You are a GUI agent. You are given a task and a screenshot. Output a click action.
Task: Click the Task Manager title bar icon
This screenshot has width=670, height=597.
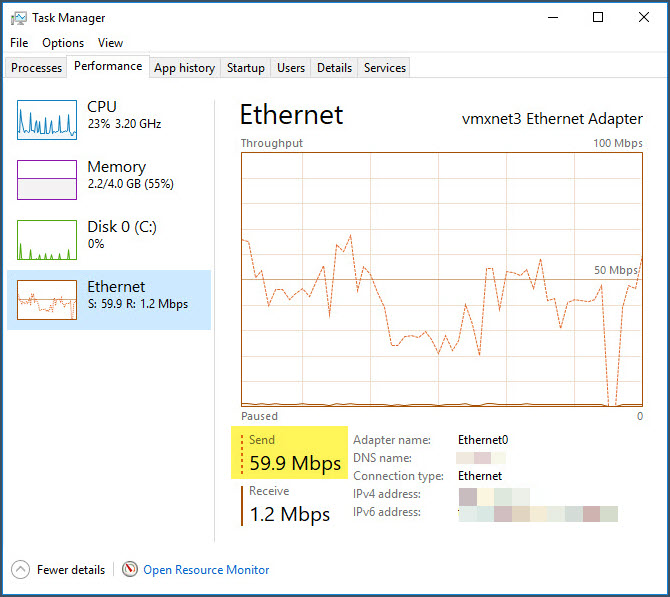(x=18, y=18)
